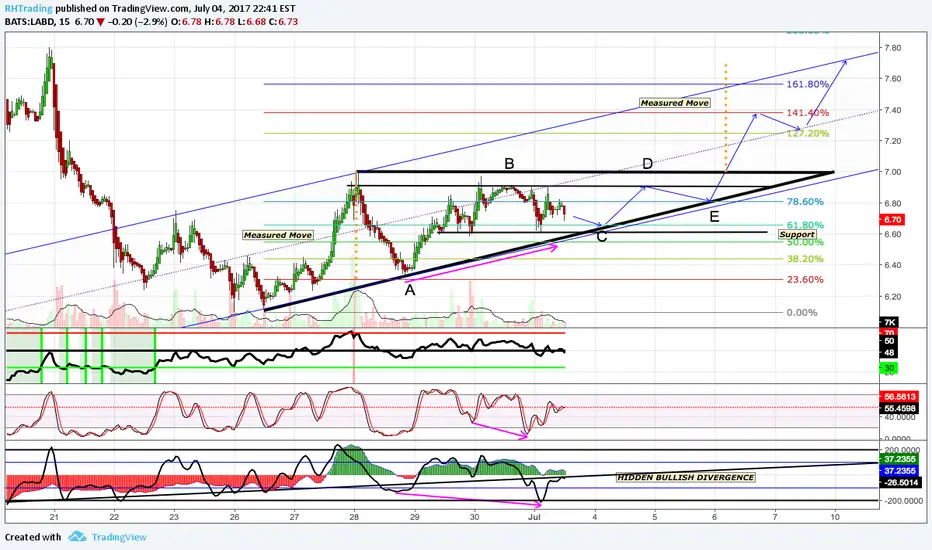Click the blue 37.2355 indicator value tag

(899, 471)
